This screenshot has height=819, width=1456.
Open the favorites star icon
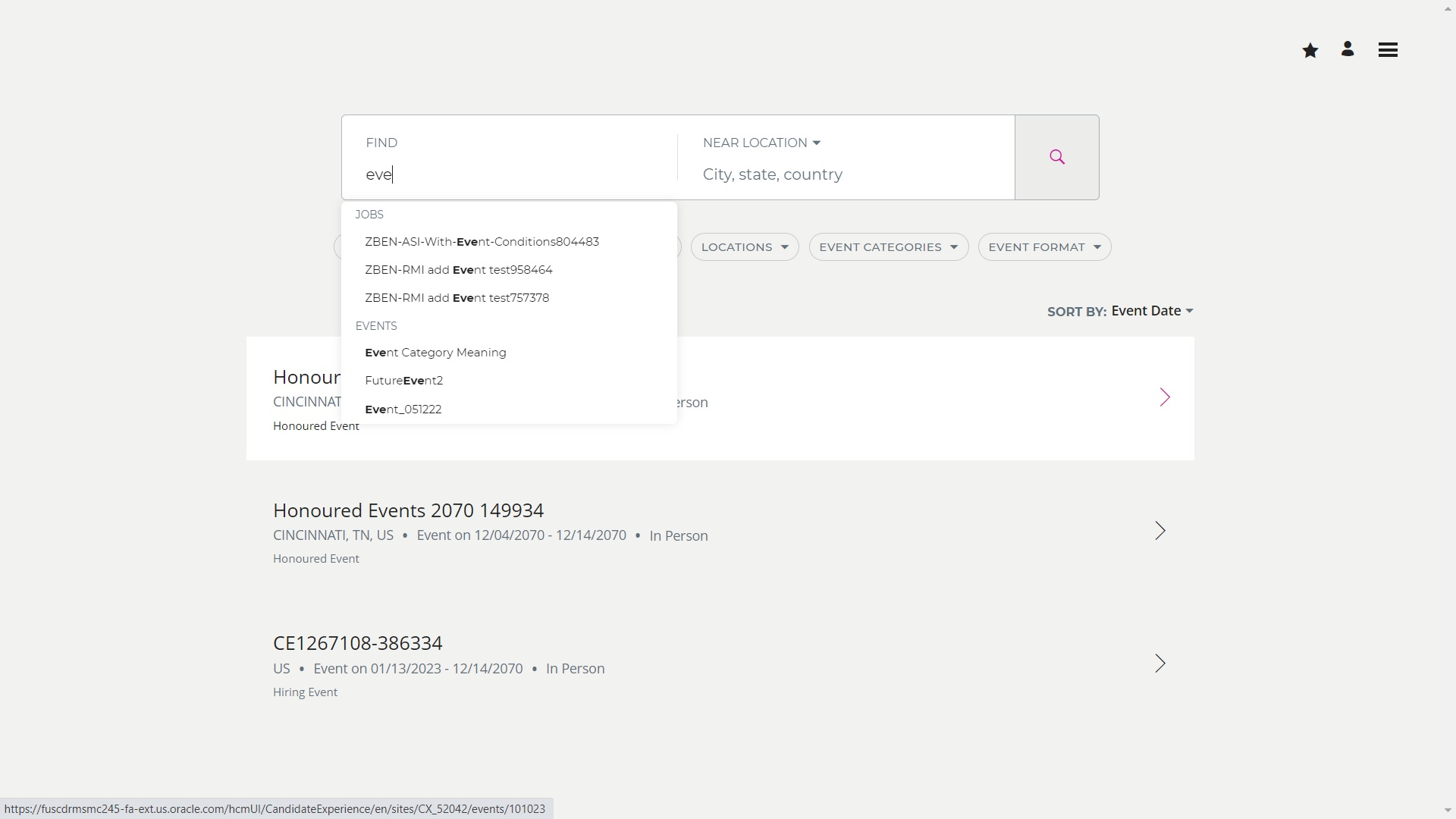coord(1310,51)
